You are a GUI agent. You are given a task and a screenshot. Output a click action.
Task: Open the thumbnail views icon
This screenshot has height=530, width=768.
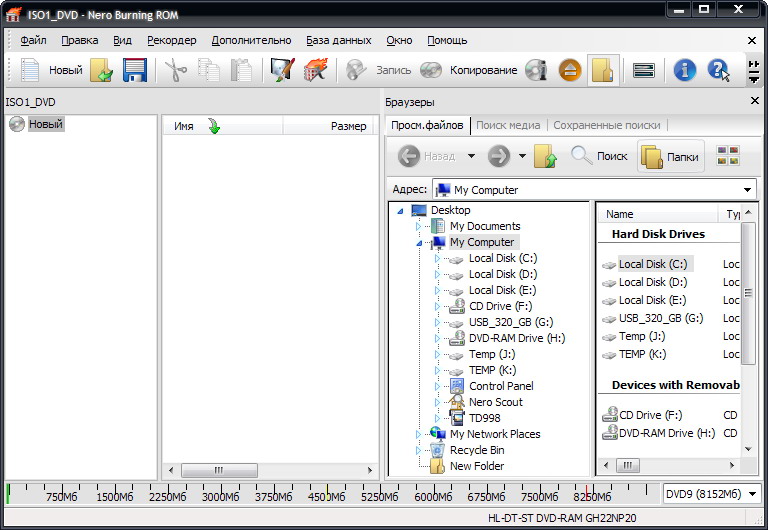pos(728,156)
